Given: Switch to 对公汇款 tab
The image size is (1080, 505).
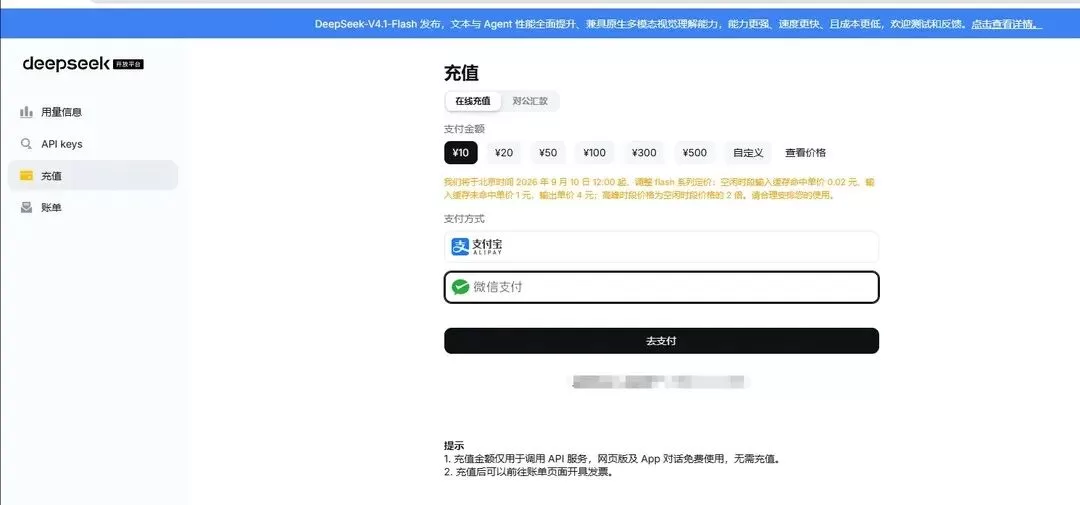Looking at the screenshot, I should [530, 101].
